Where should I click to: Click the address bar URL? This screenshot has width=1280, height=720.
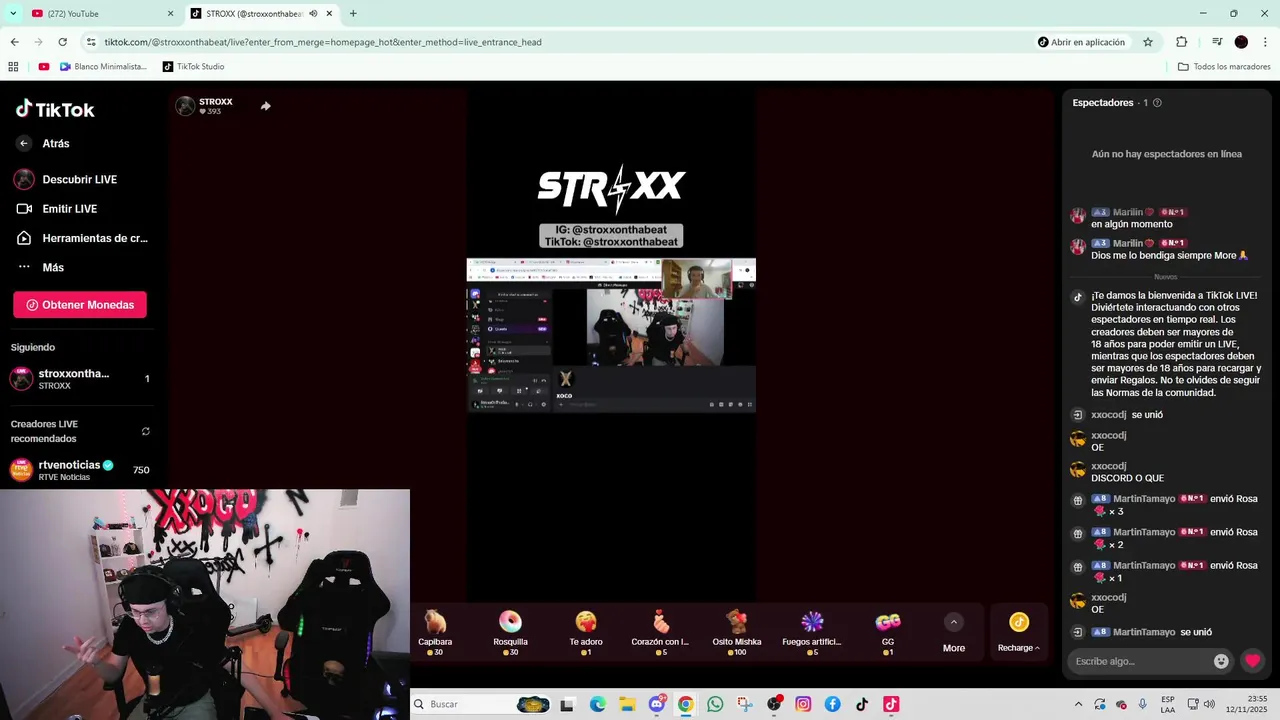pyautogui.click(x=323, y=42)
